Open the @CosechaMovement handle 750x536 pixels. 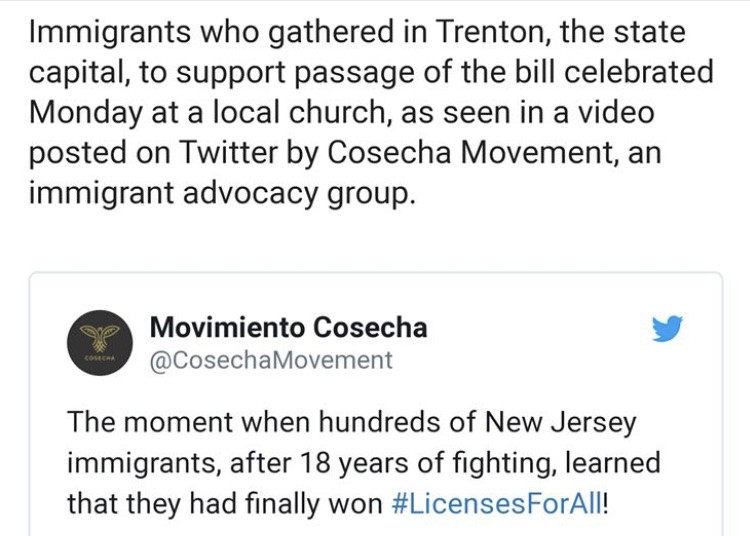click(x=271, y=360)
